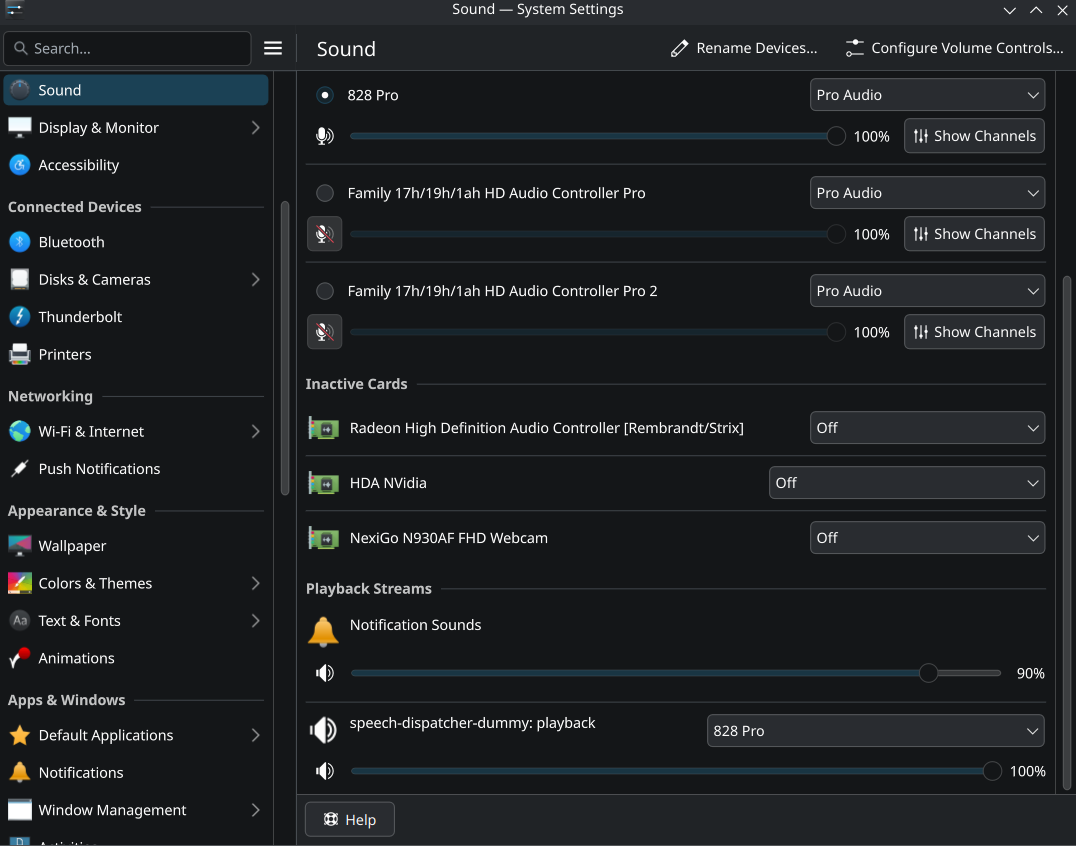Click the Search settings field
Viewport: 1076px width, 846px height.
[127, 48]
